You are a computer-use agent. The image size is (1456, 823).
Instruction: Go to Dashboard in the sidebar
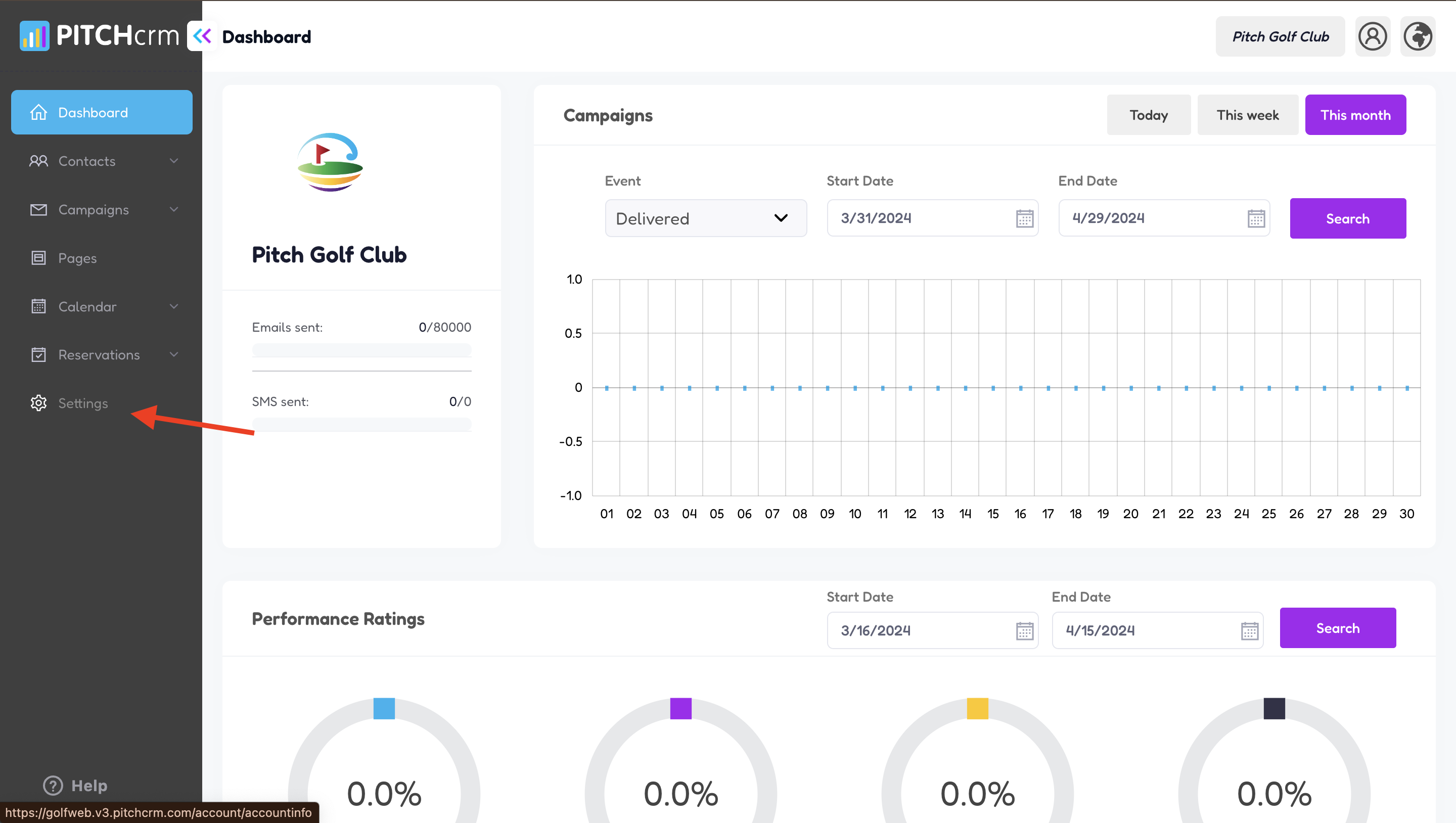(x=102, y=113)
